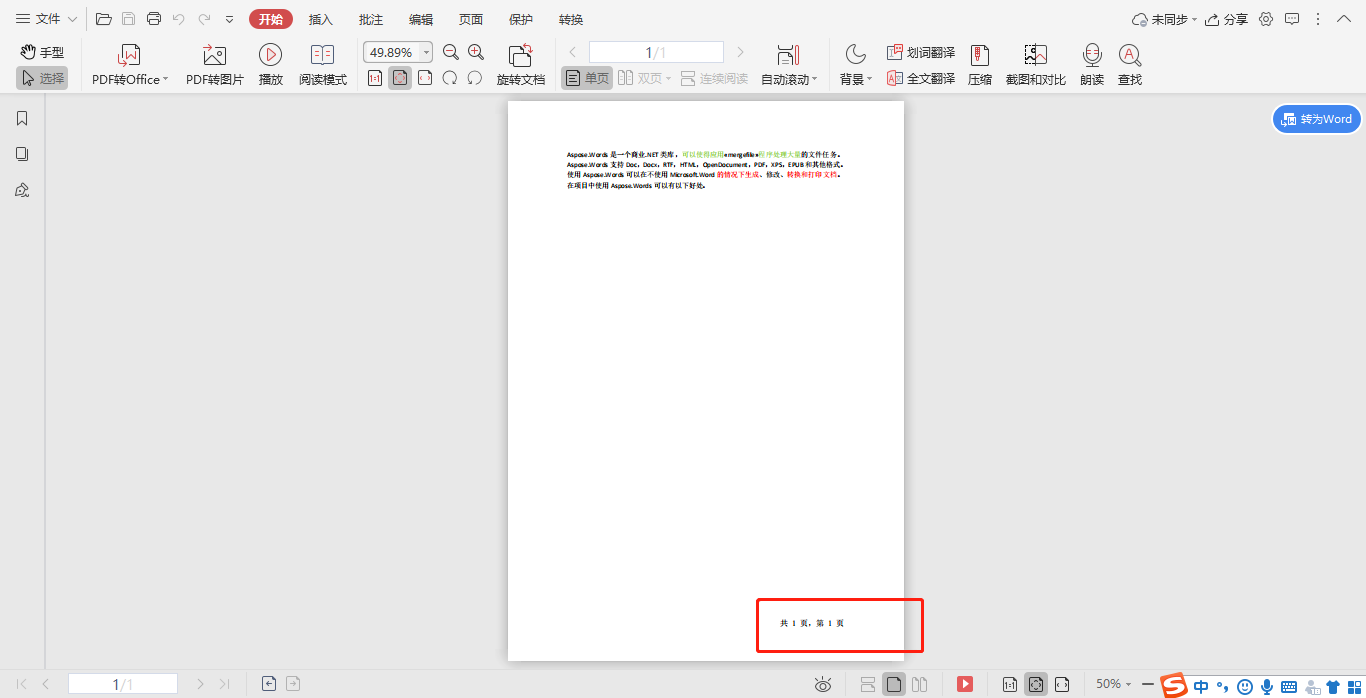Click the status bar fit width icon
Image resolution: width=1366 pixels, height=698 pixels.
pos(1062,684)
